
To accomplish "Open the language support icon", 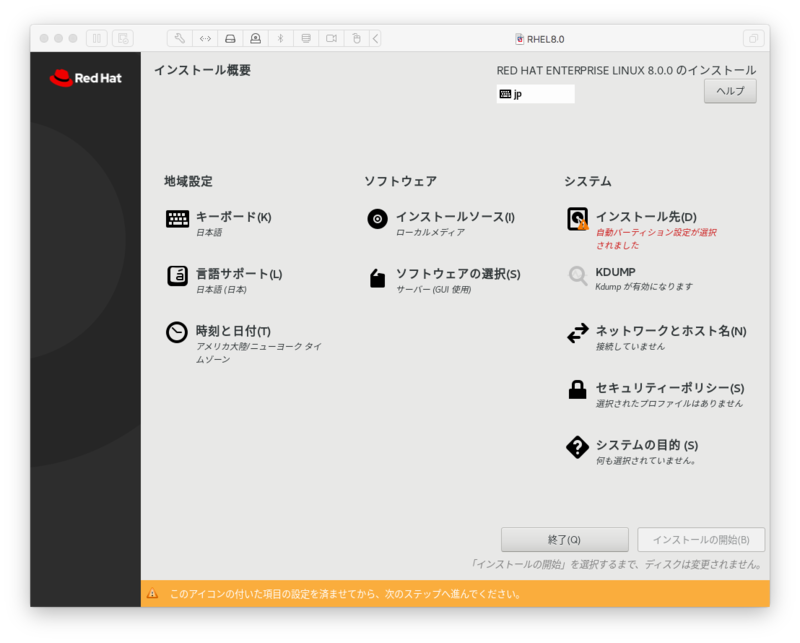I will click(177, 276).
